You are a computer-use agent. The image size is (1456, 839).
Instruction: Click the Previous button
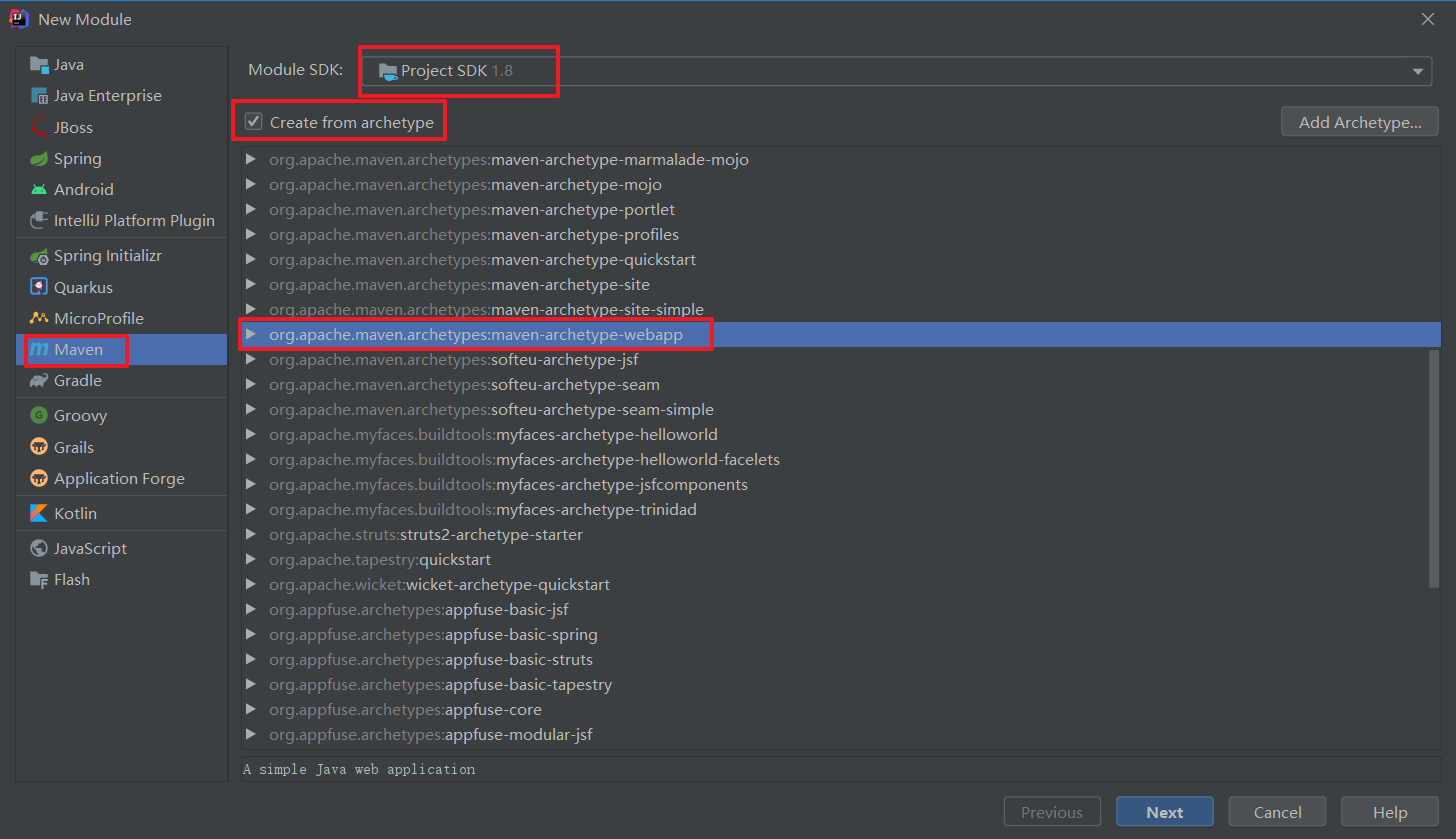coord(1052,812)
